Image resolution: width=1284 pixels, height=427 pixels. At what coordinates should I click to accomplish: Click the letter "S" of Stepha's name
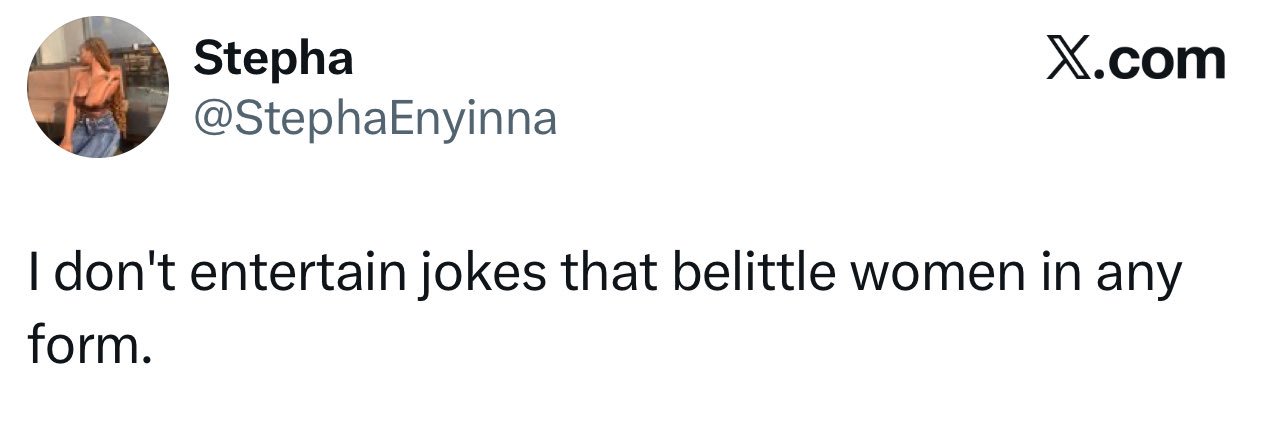tap(207, 58)
